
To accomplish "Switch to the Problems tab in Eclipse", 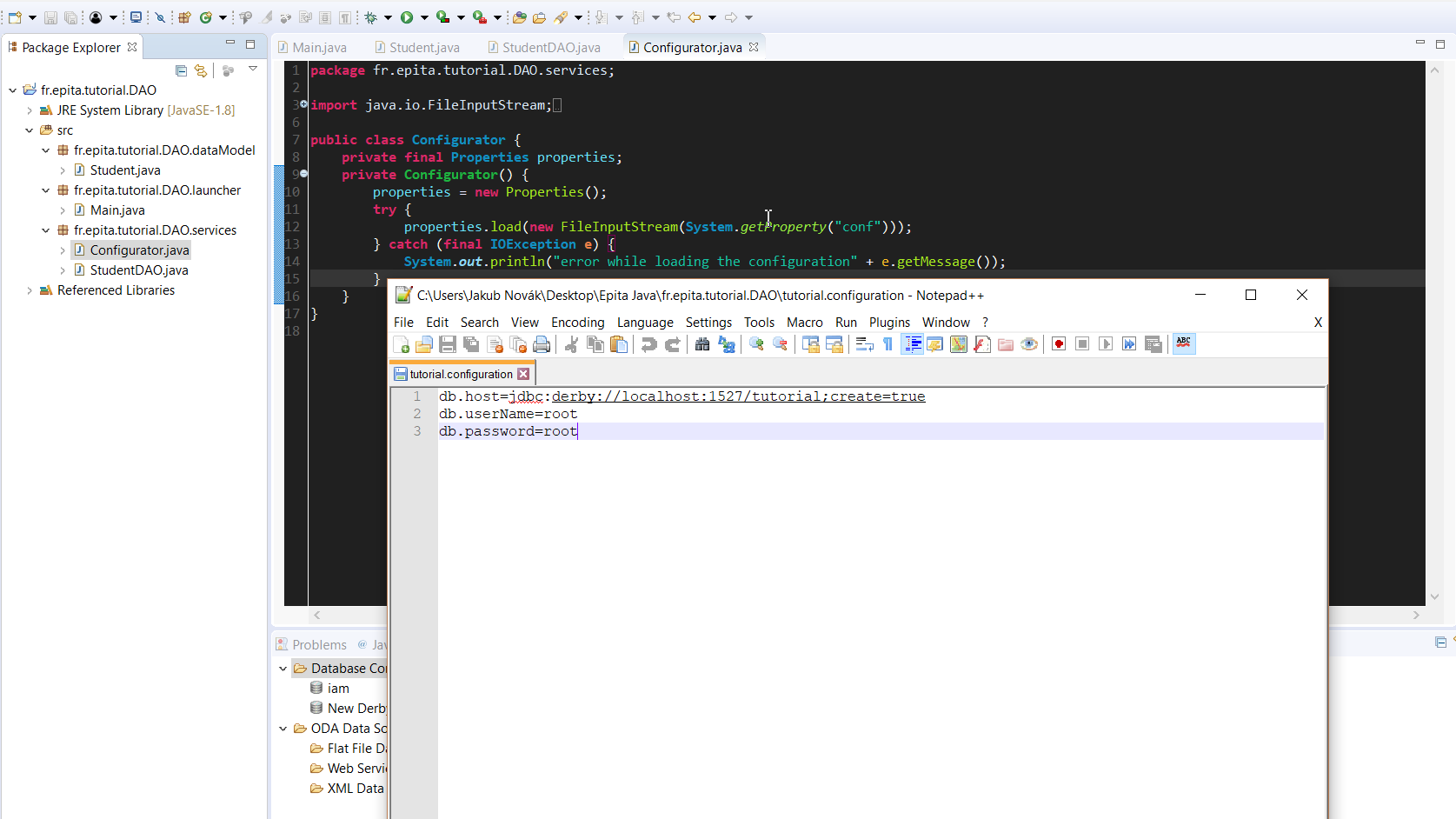I will [311, 645].
